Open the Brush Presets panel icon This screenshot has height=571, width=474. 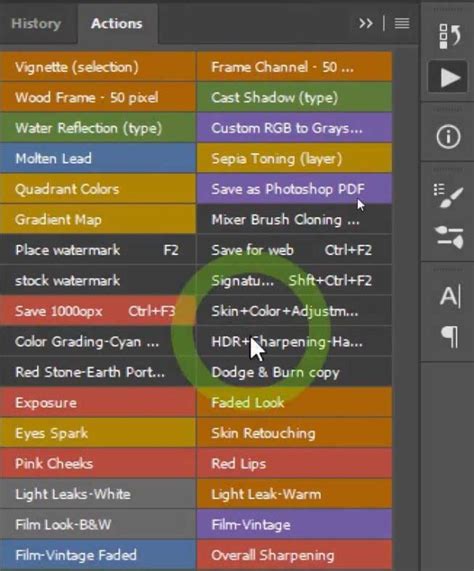(x=448, y=196)
